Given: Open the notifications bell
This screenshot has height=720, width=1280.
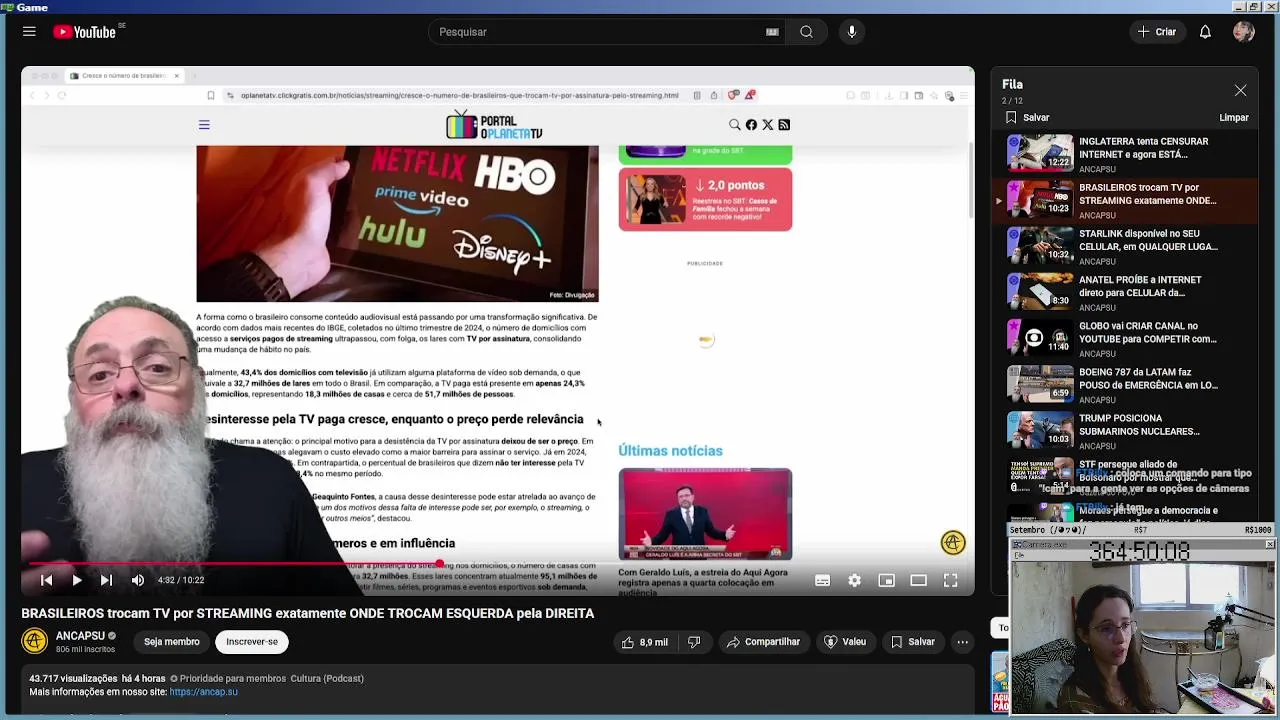Looking at the screenshot, I should click(x=1205, y=32).
